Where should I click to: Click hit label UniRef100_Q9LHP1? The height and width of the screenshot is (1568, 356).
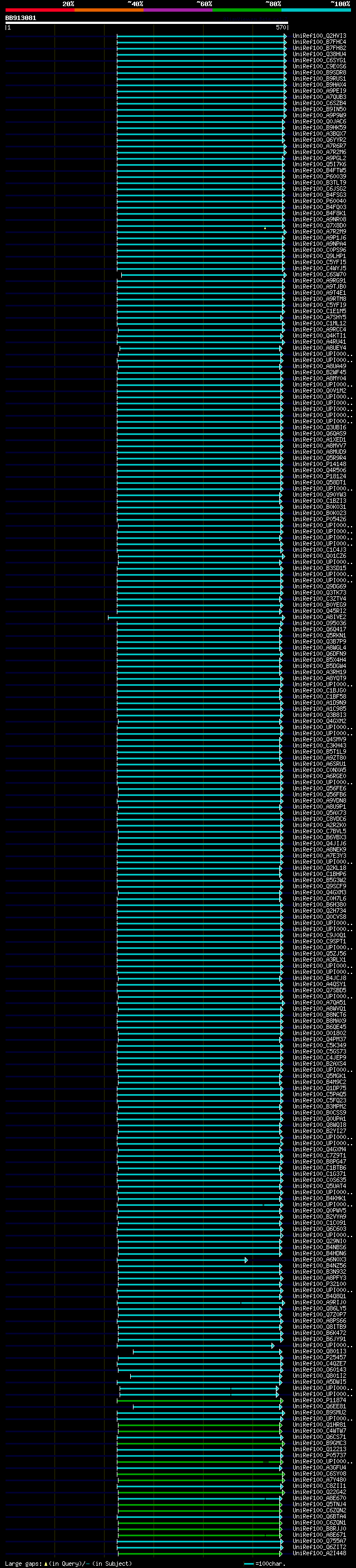pyautogui.click(x=319, y=257)
